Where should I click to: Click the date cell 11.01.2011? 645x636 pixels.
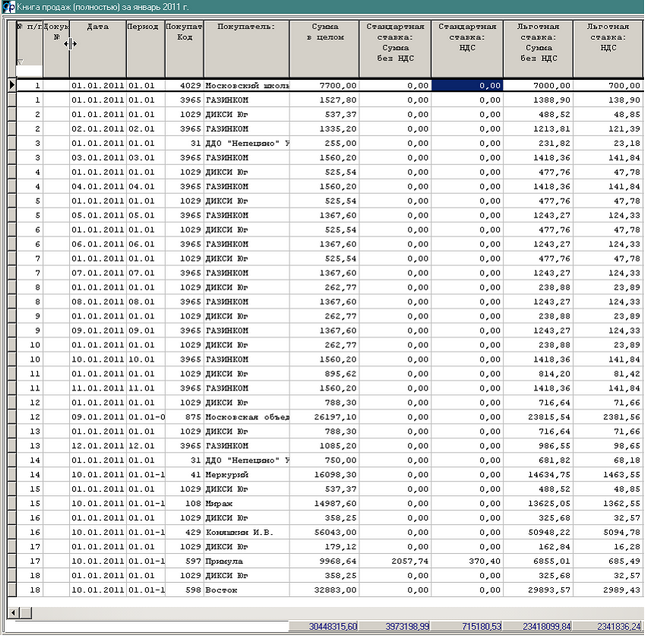[98, 388]
